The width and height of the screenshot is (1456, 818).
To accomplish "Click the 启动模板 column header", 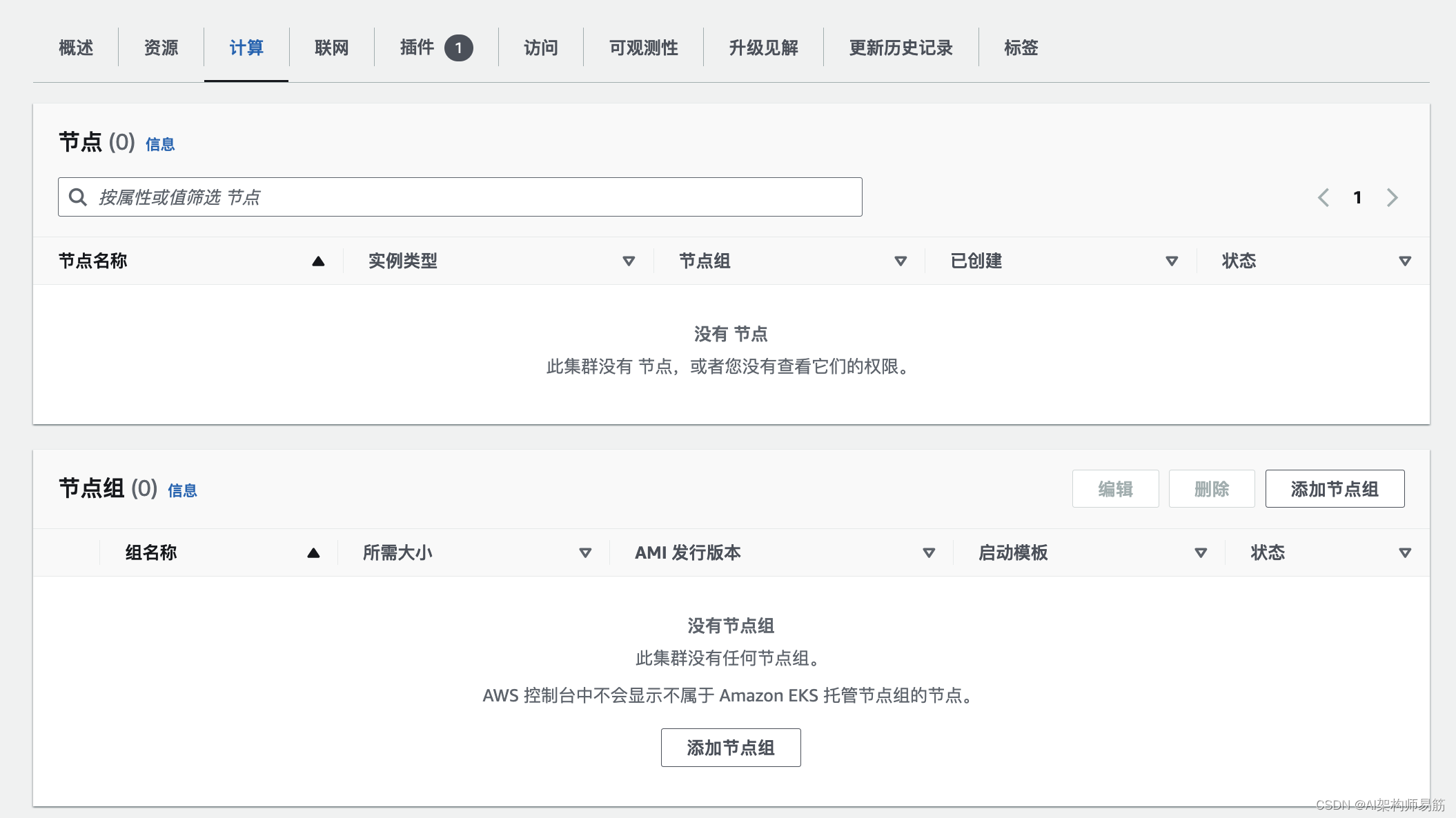I will 1013,552.
